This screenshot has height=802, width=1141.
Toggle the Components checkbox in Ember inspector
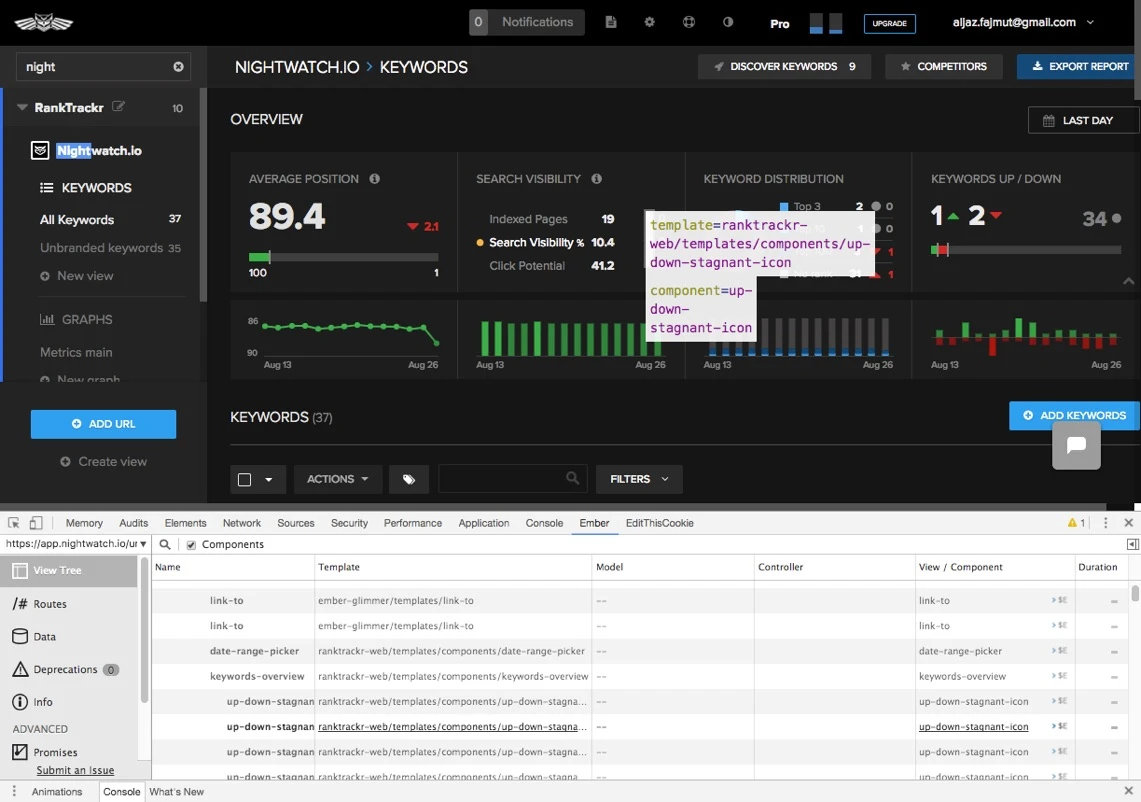(190, 544)
